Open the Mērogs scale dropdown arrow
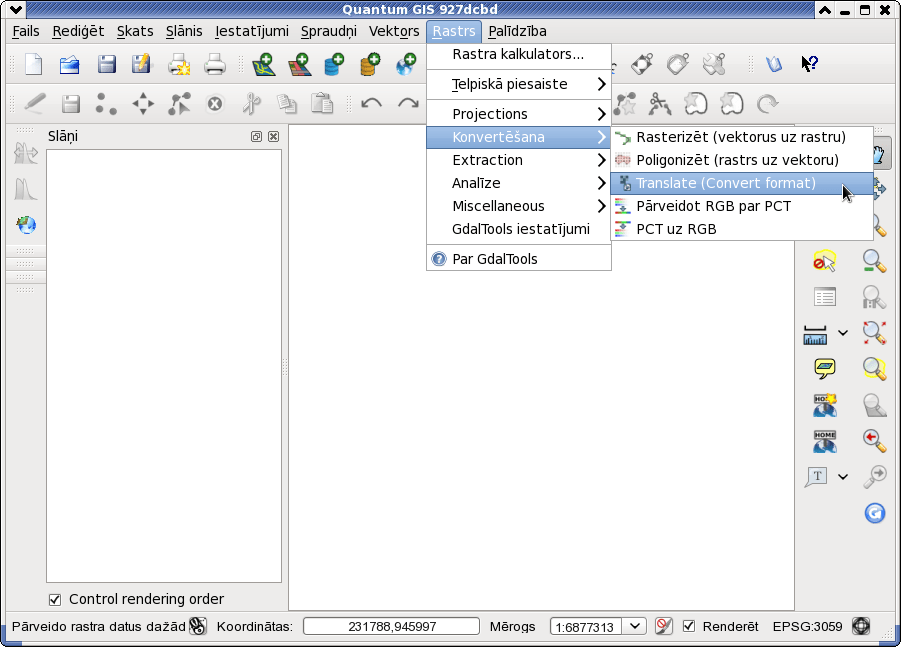The height and width of the screenshot is (647, 901). click(x=634, y=626)
